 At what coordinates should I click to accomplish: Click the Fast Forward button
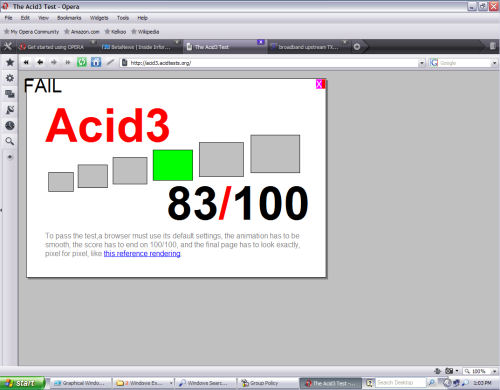coord(67,62)
